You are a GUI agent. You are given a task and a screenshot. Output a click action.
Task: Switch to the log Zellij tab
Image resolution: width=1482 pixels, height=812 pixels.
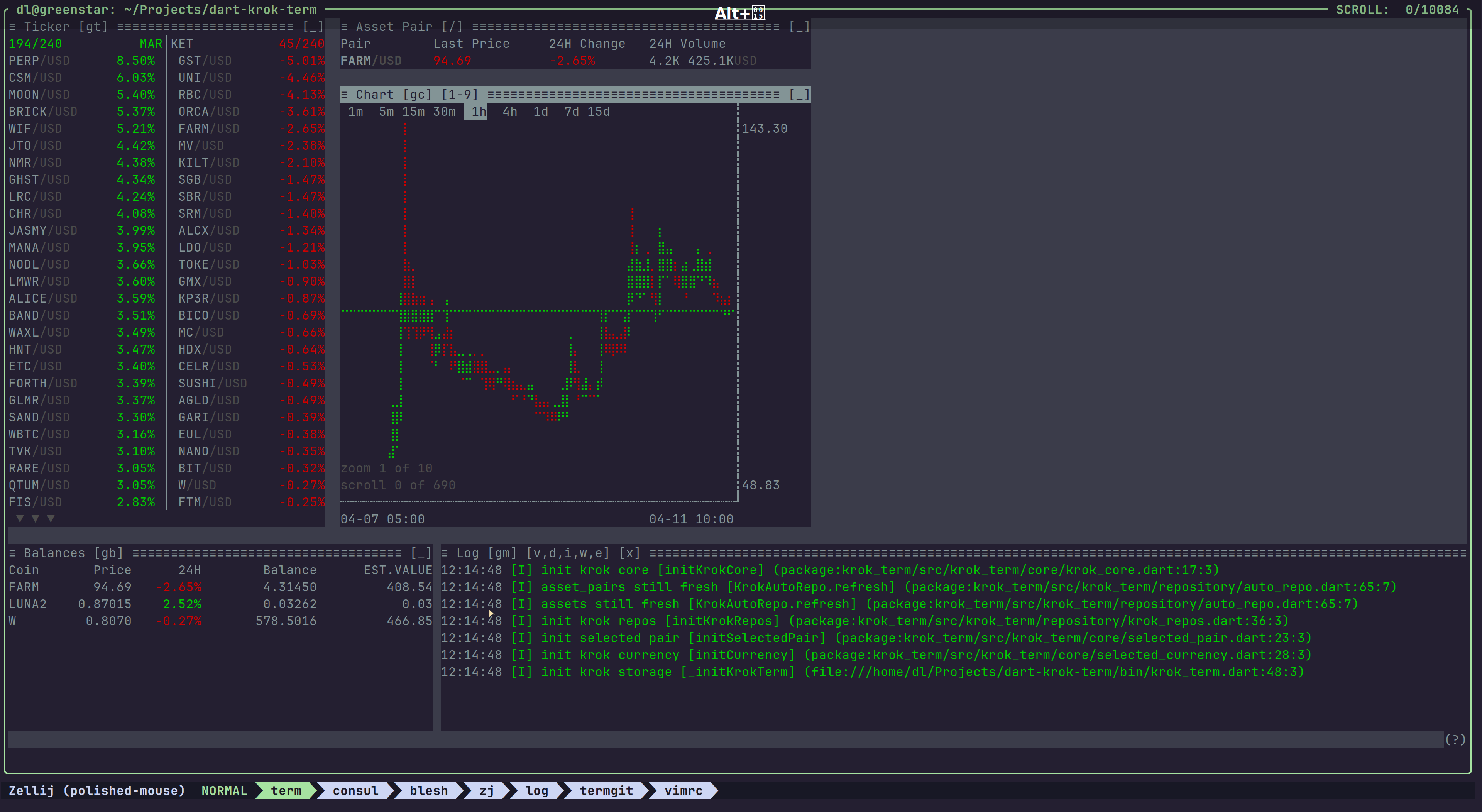click(537, 791)
